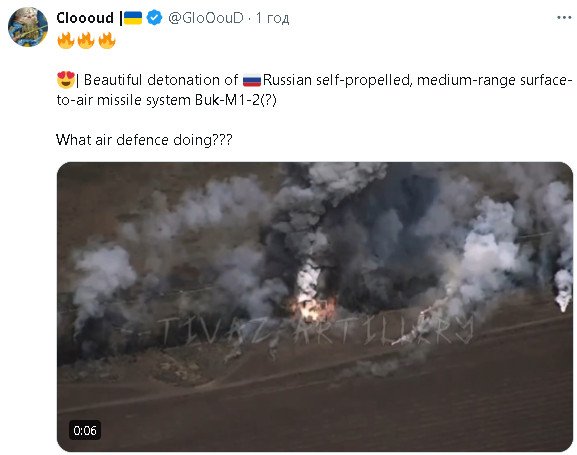Open the Cloooud profile avatar

coord(28,27)
